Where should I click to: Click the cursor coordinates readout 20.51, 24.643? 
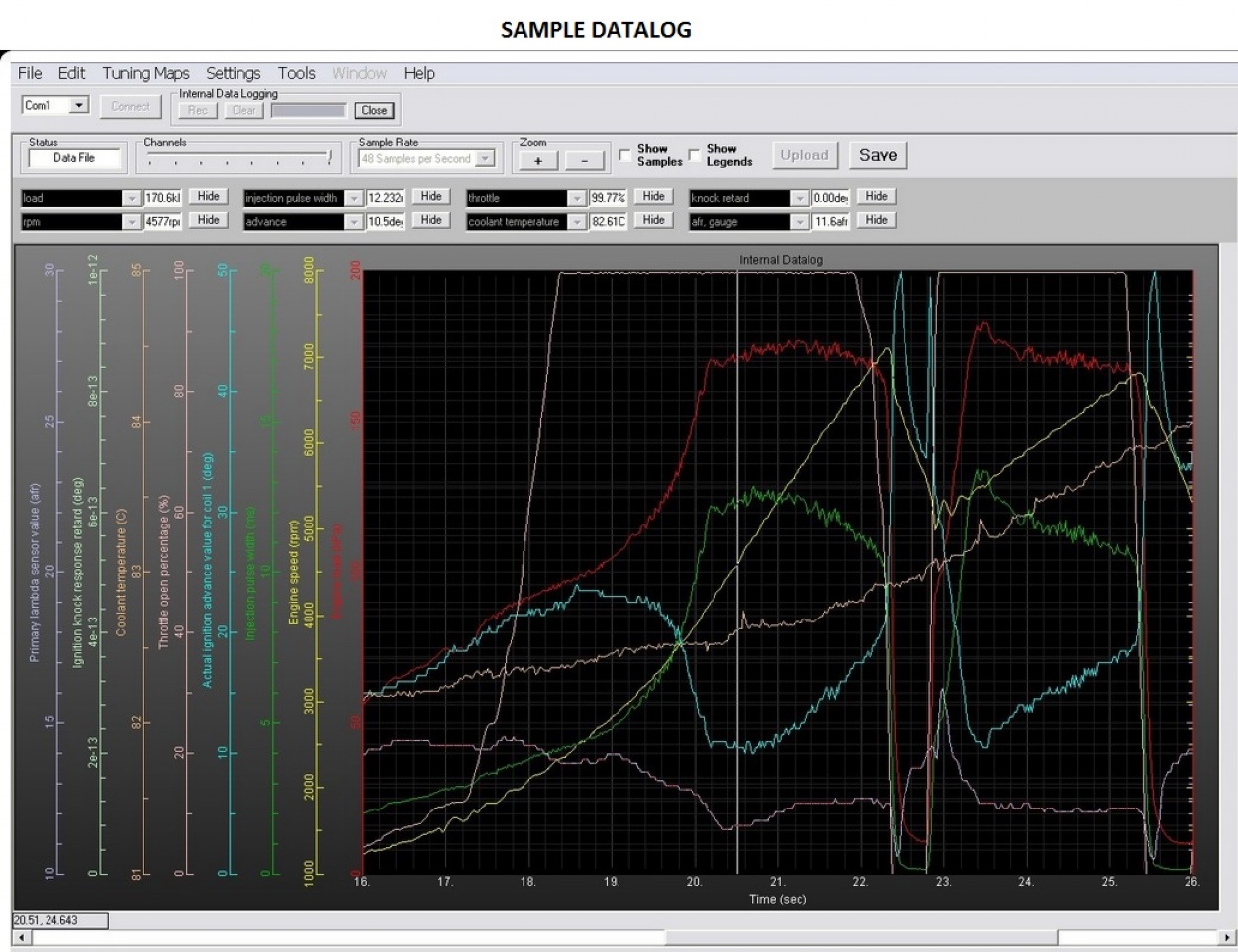60,921
